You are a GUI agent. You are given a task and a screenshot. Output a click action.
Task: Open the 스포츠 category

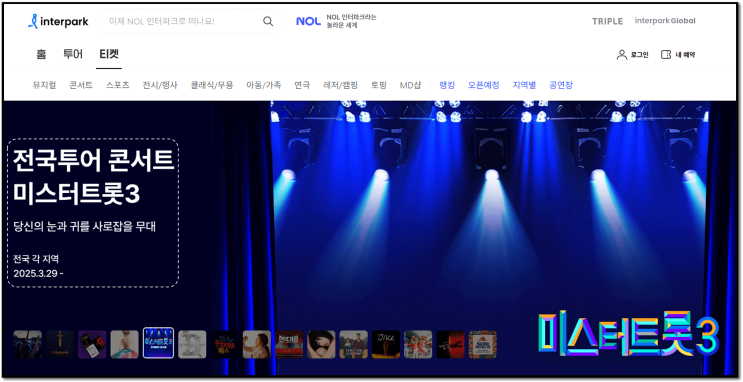pos(118,85)
